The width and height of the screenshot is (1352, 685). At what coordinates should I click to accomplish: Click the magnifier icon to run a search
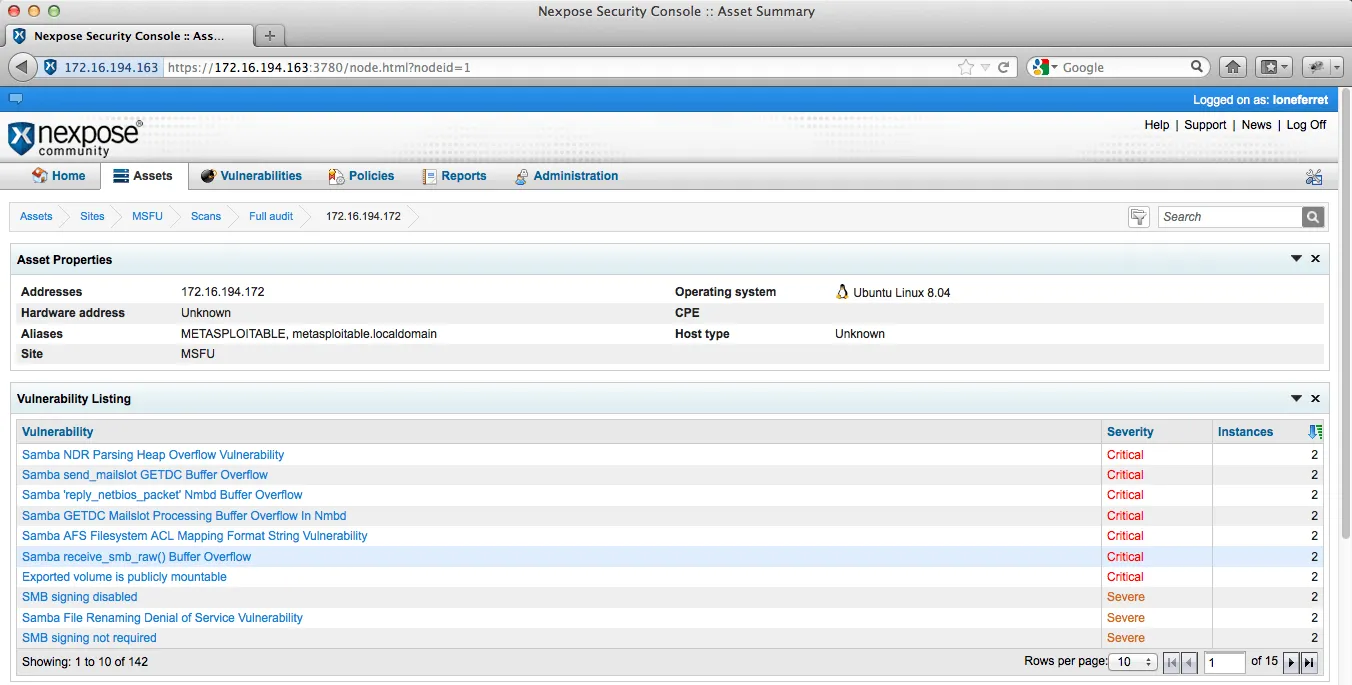point(1312,216)
